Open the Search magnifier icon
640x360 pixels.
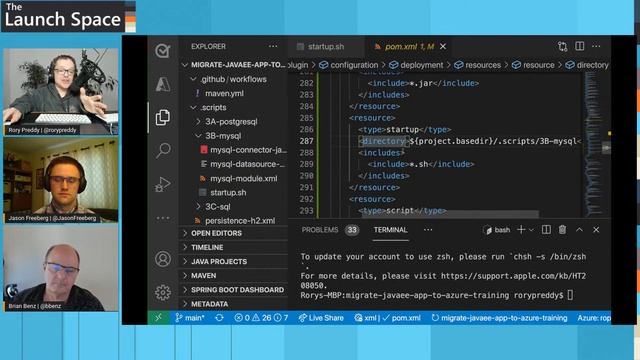click(x=163, y=150)
